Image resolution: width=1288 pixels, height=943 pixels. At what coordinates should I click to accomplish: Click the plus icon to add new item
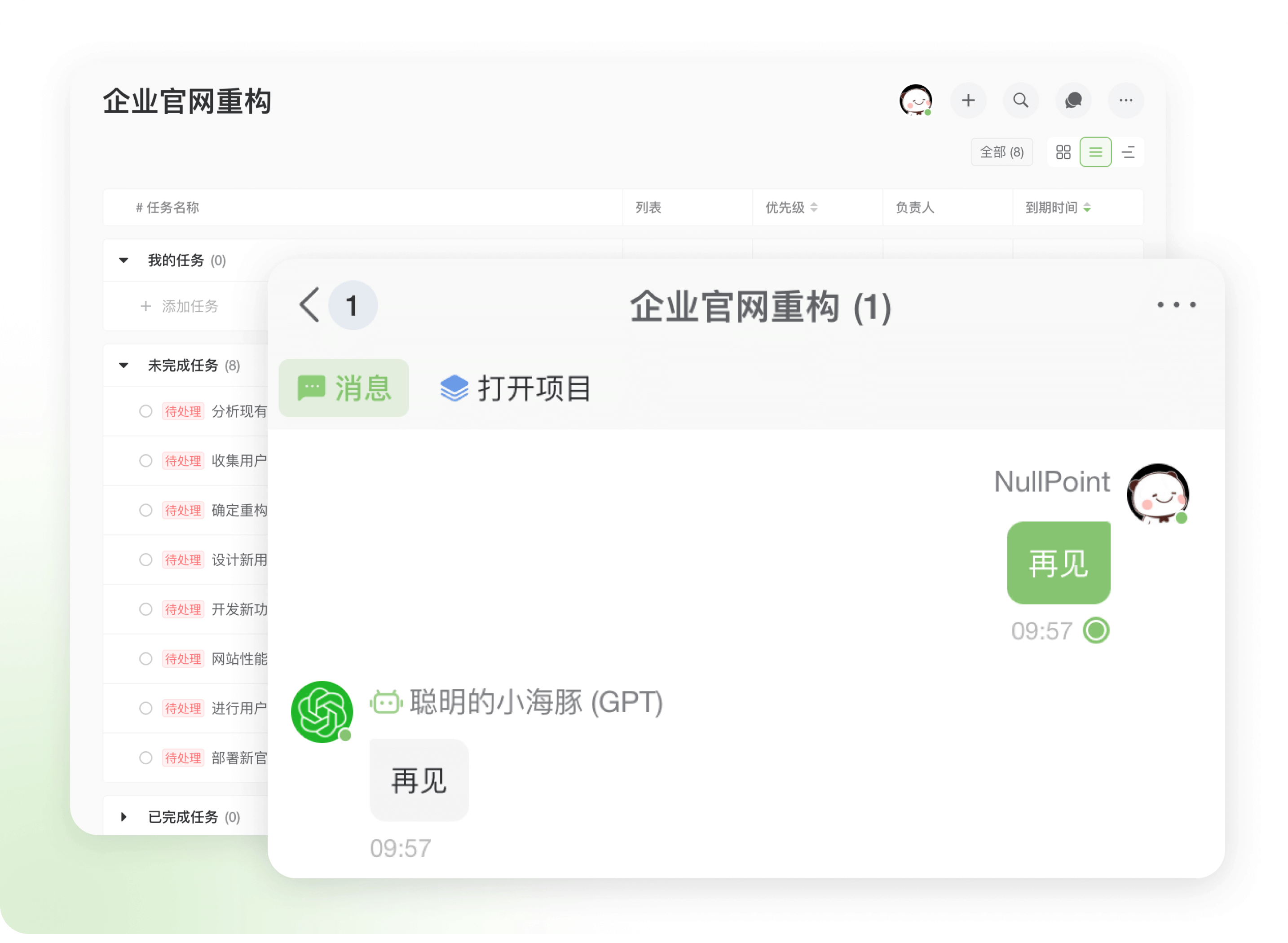968,101
